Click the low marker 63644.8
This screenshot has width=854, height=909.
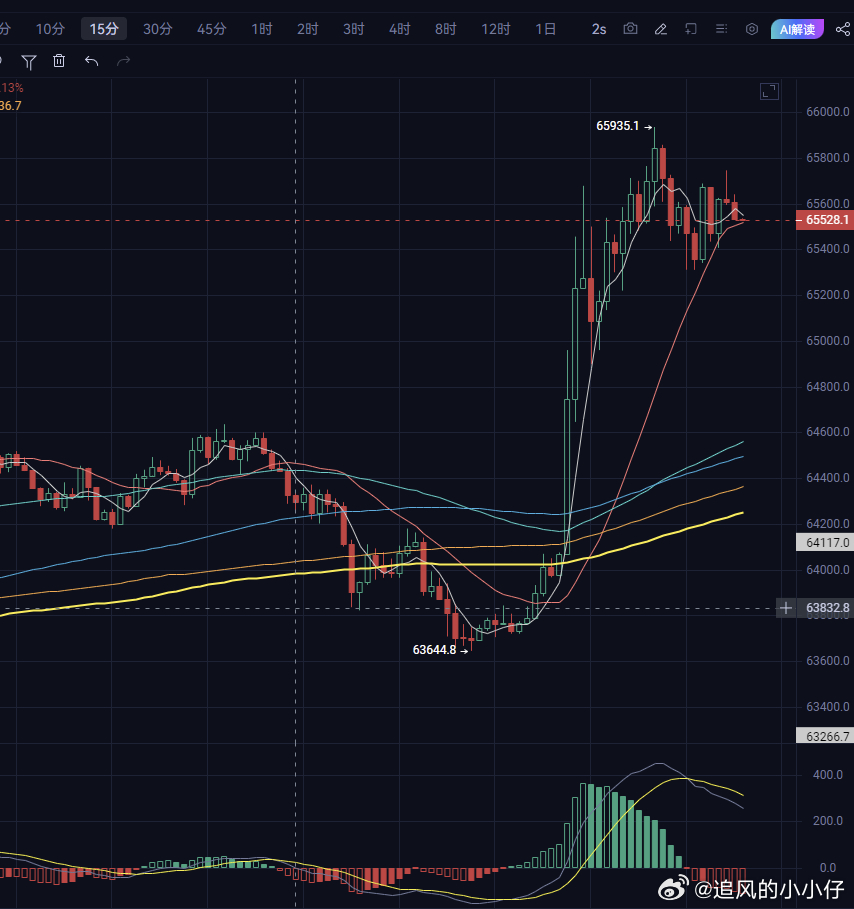coord(434,650)
